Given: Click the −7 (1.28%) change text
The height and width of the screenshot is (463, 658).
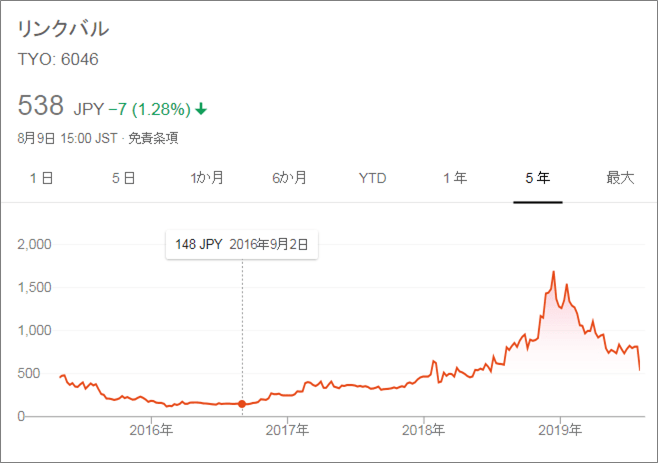Looking at the screenshot, I should tap(149, 110).
